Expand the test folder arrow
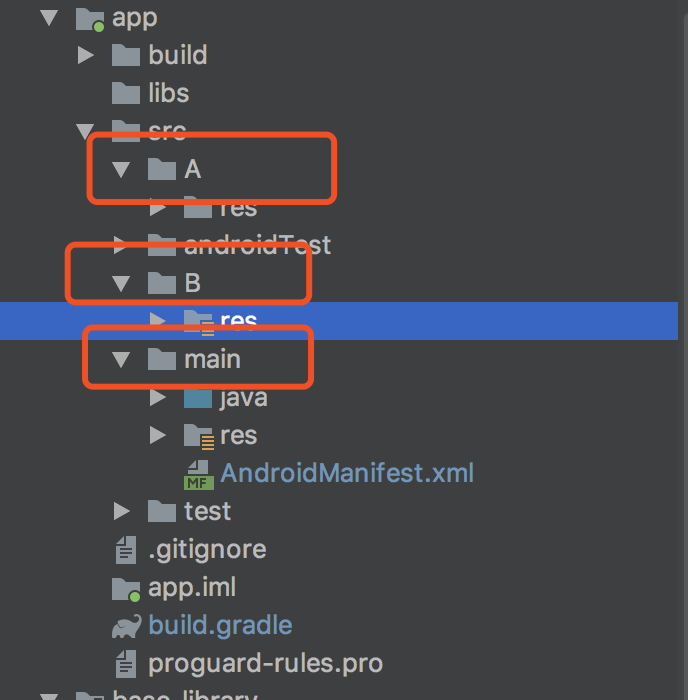688x700 pixels. click(121, 511)
